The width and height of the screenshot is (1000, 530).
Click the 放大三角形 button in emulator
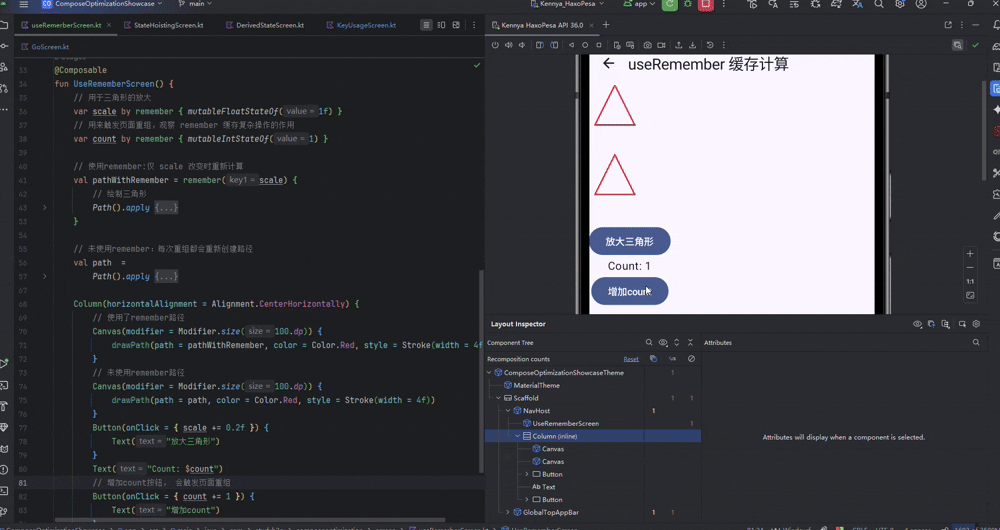(x=629, y=242)
